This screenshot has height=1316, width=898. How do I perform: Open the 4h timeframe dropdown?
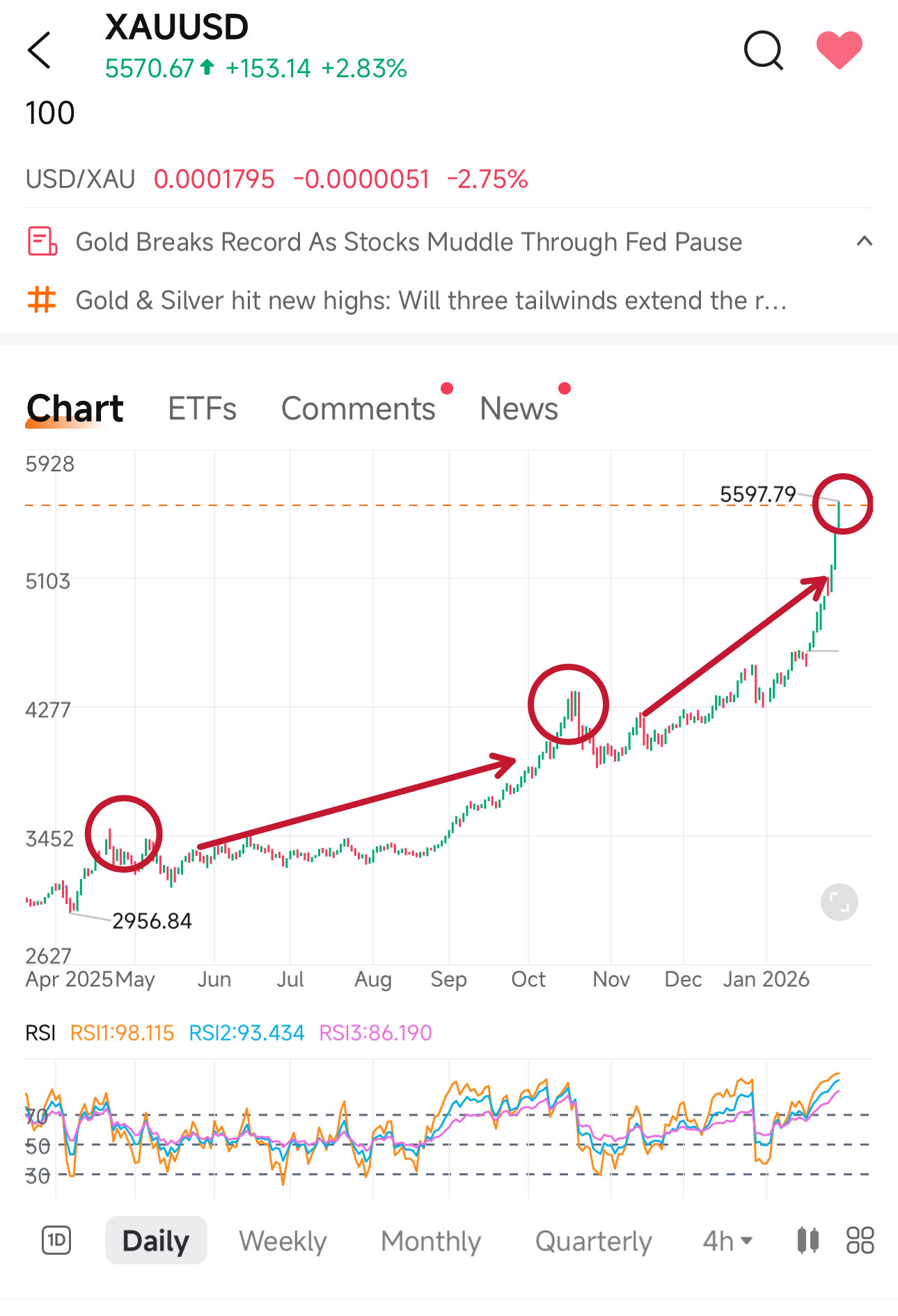click(x=727, y=1240)
